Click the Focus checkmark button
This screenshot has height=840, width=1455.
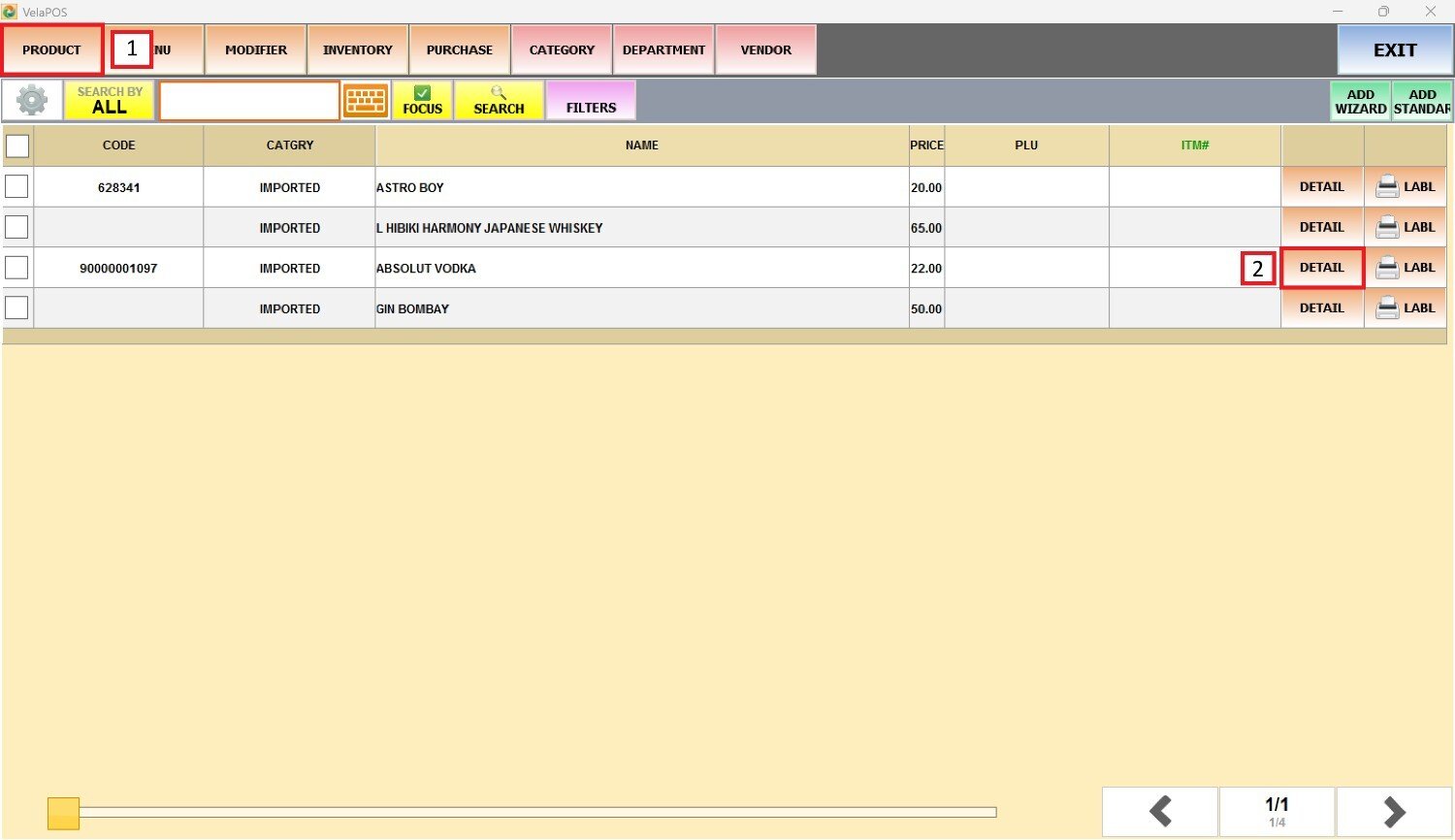[x=422, y=100]
